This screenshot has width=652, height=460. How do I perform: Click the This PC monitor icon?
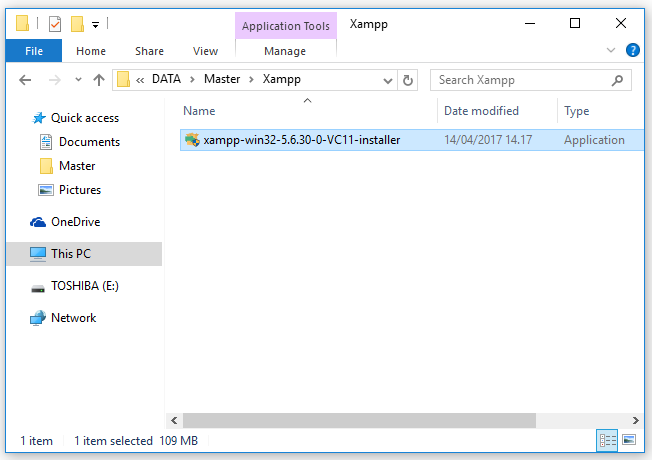pos(37,254)
